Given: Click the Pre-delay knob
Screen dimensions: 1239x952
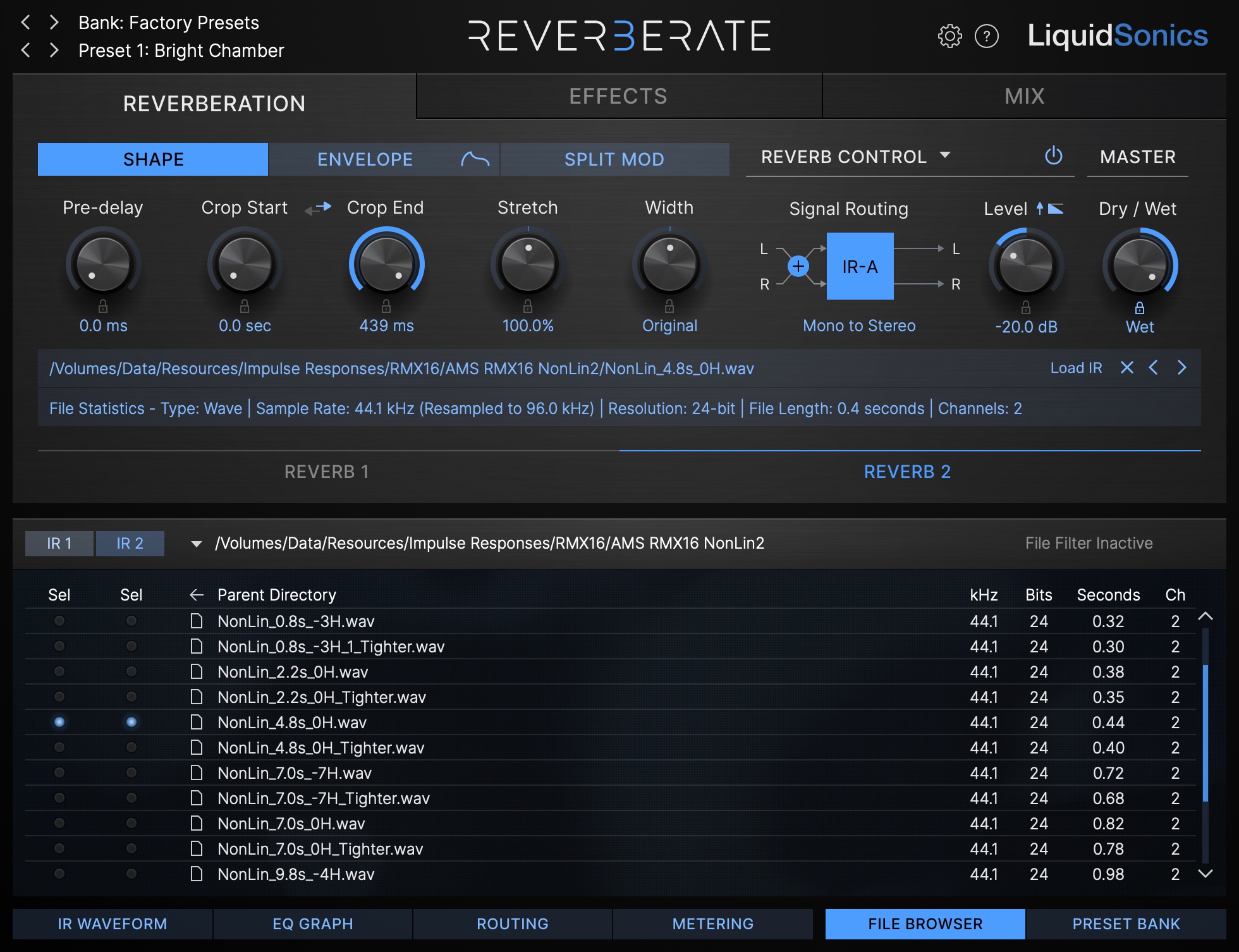Looking at the screenshot, I should (103, 264).
